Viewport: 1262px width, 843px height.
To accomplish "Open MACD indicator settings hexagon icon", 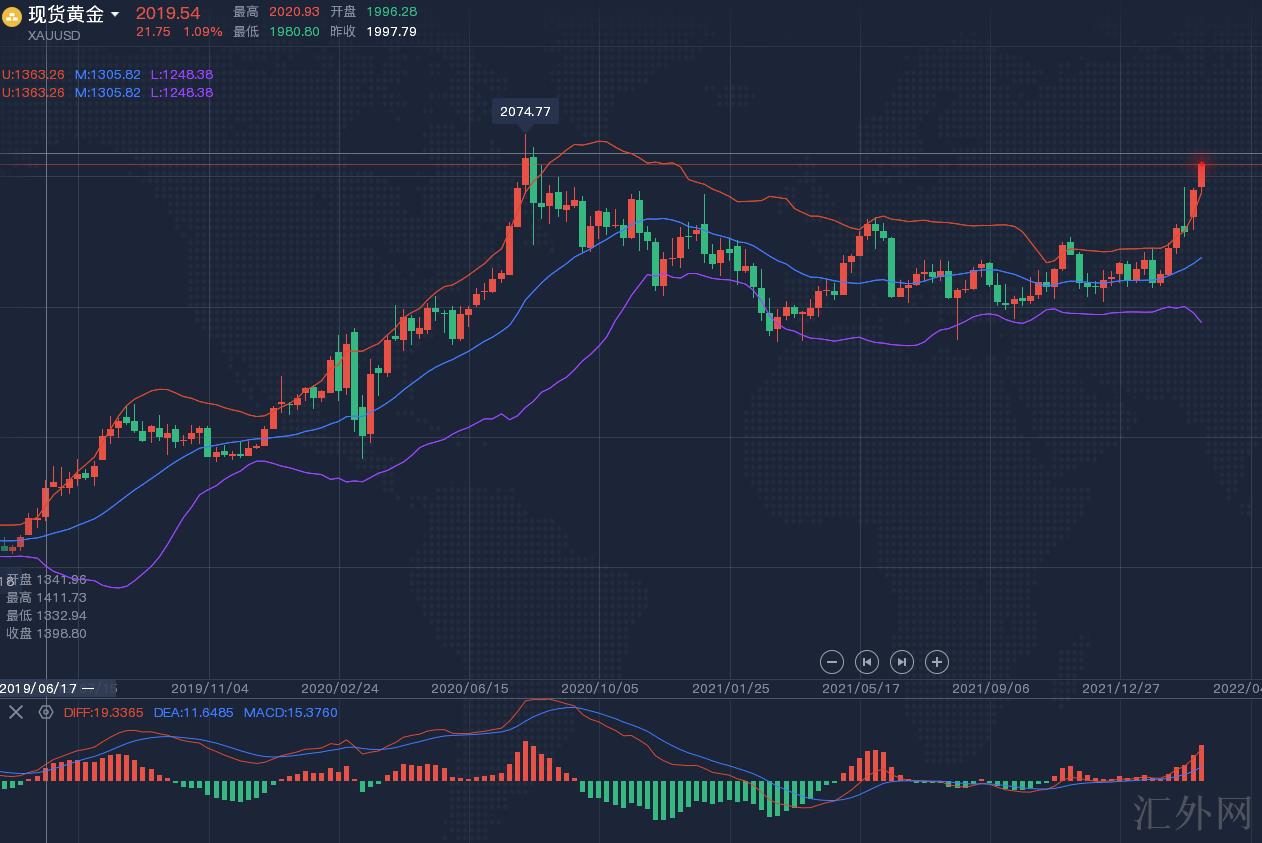I will 45,712.
